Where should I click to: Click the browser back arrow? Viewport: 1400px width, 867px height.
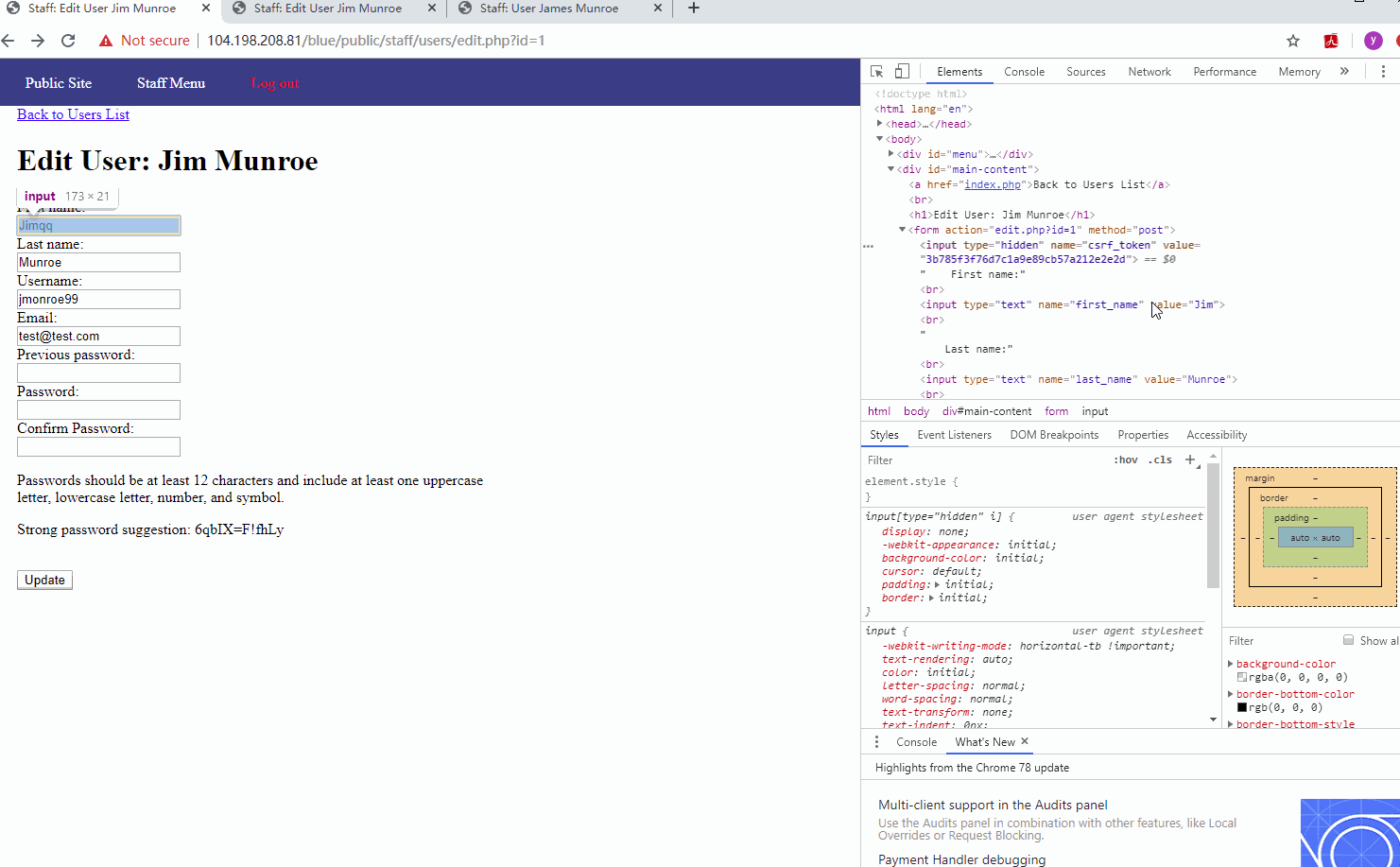[x=9, y=41]
